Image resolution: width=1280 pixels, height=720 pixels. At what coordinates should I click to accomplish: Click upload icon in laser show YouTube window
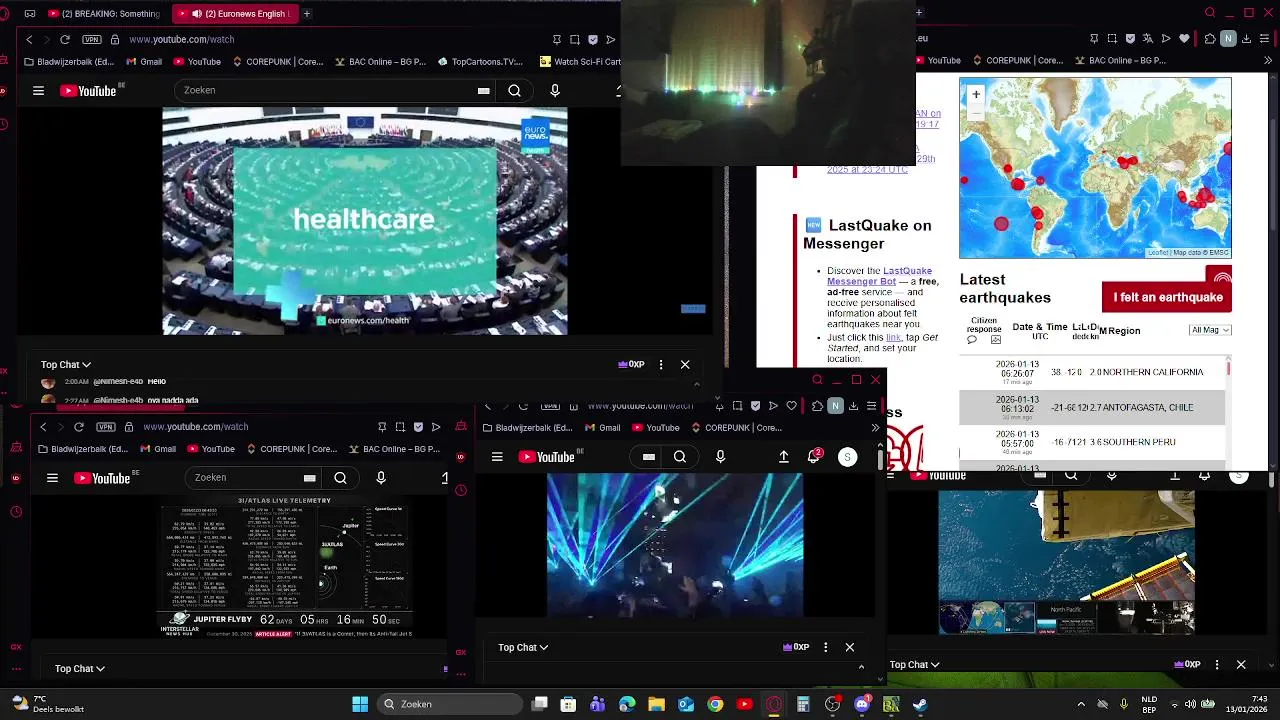click(784, 457)
